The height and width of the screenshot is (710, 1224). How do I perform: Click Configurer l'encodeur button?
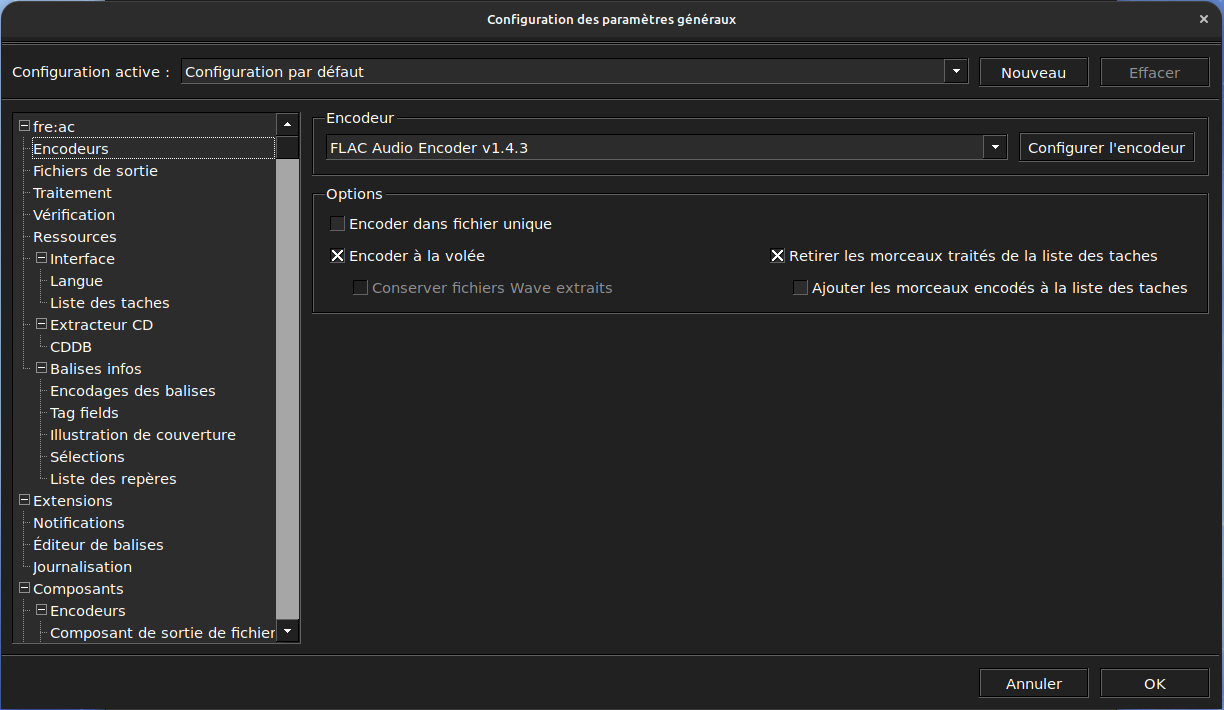[1106, 148]
